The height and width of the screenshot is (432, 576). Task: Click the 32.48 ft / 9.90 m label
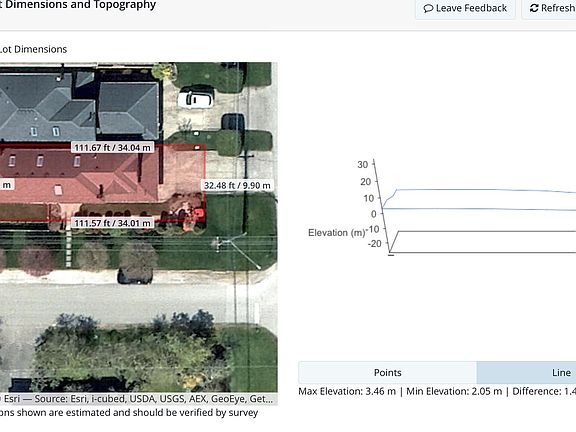click(237, 185)
